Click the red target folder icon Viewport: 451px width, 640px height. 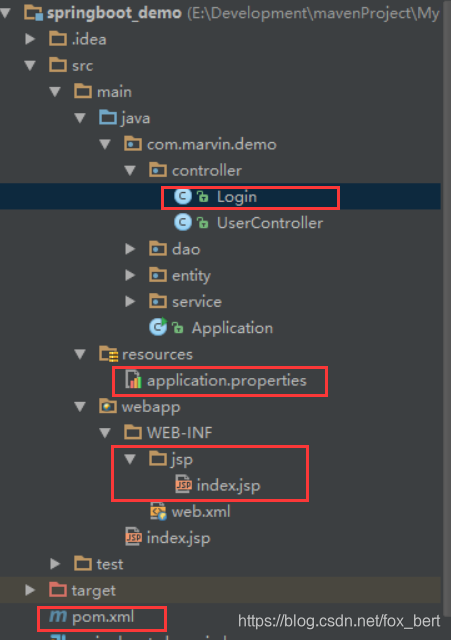coord(58,590)
